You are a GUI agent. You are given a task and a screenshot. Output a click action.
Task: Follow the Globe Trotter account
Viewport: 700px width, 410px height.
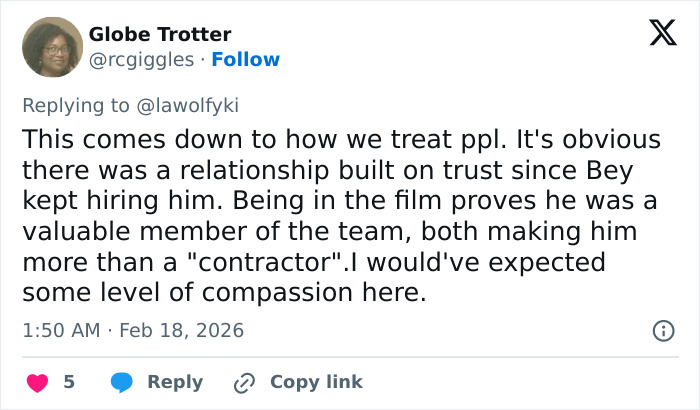coord(246,59)
